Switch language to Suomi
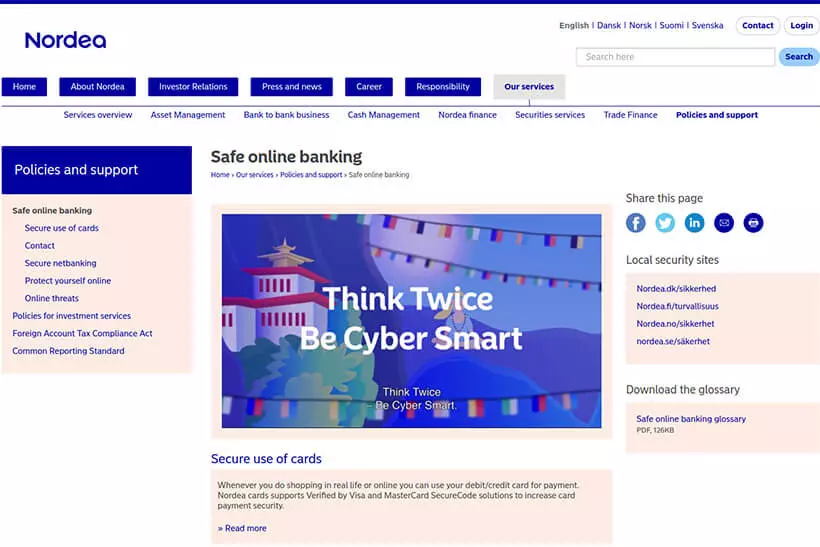This screenshot has width=820, height=547. pos(671,26)
